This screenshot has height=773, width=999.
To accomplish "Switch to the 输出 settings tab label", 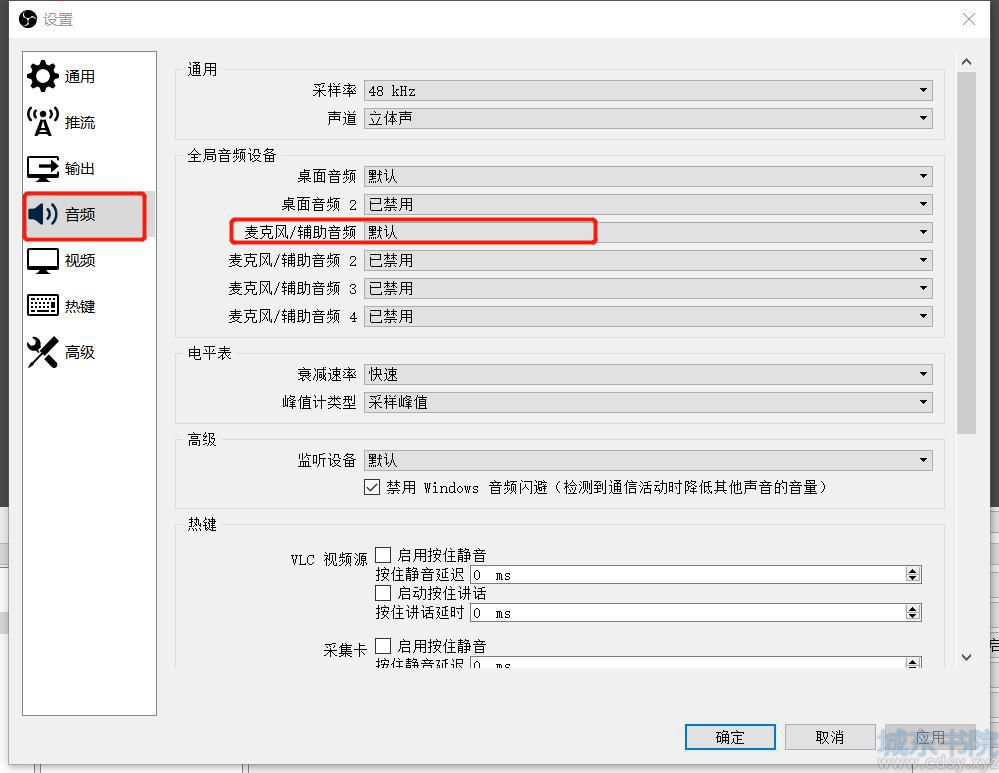I will 80,168.
